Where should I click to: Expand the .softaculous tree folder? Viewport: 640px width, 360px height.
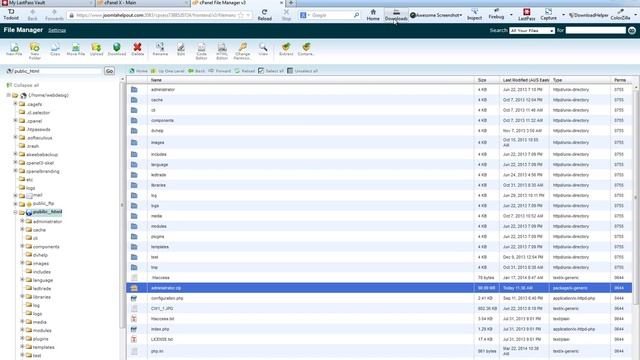16,137
